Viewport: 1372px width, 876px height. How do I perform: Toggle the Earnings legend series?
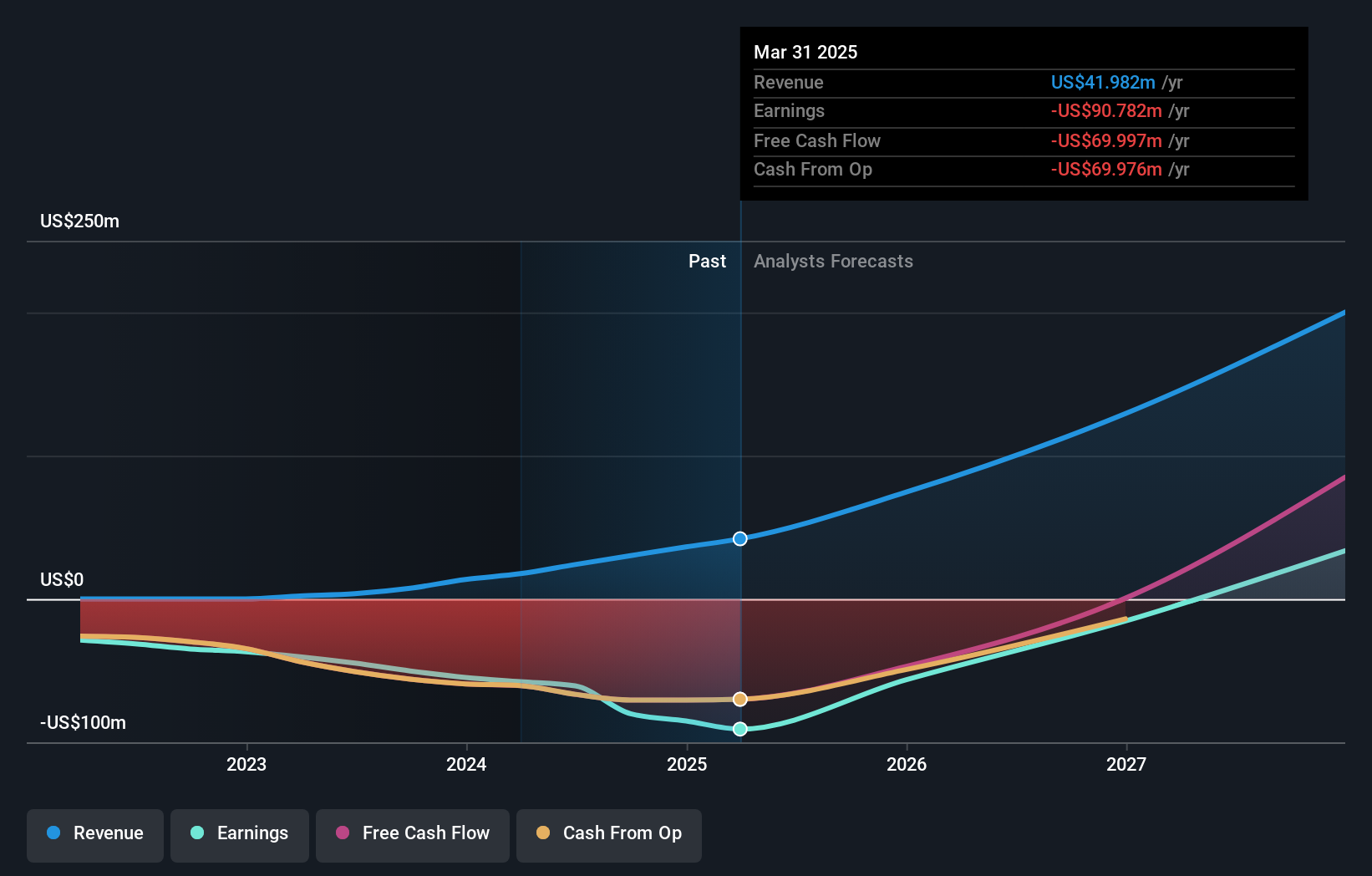240,835
